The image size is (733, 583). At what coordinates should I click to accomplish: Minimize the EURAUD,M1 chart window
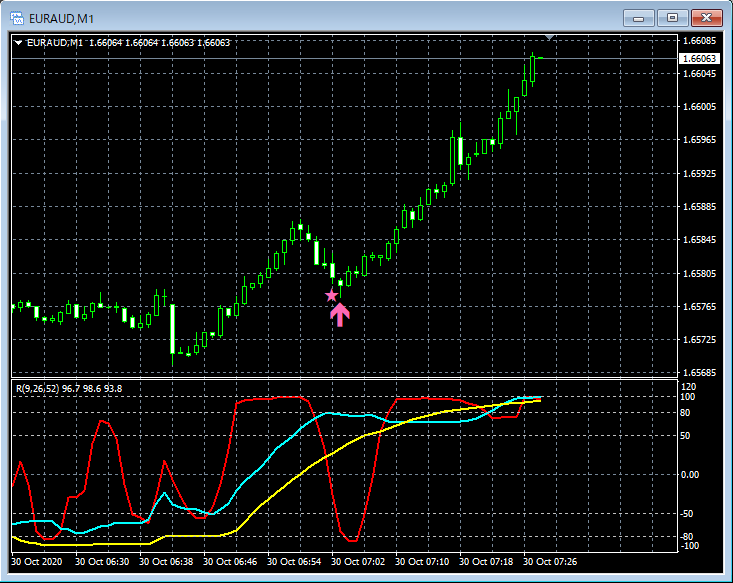pyautogui.click(x=638, y=18)
